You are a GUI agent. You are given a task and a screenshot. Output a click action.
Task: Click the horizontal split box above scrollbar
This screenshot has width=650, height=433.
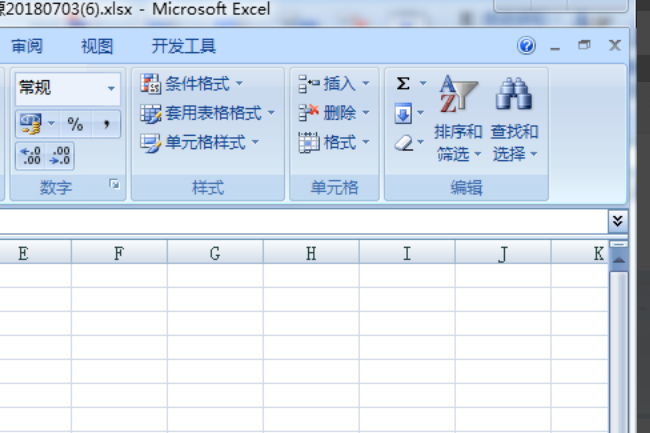(619, 245)
